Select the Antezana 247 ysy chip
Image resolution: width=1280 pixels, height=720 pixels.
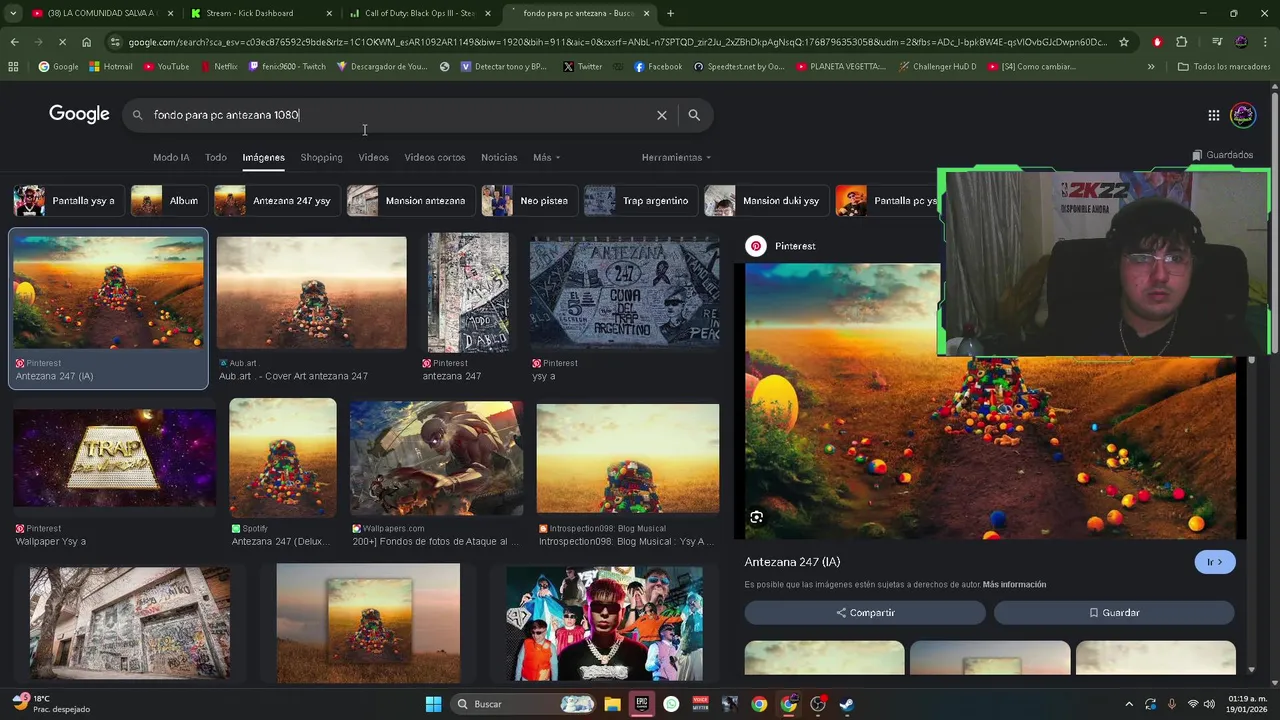[276, 201]
